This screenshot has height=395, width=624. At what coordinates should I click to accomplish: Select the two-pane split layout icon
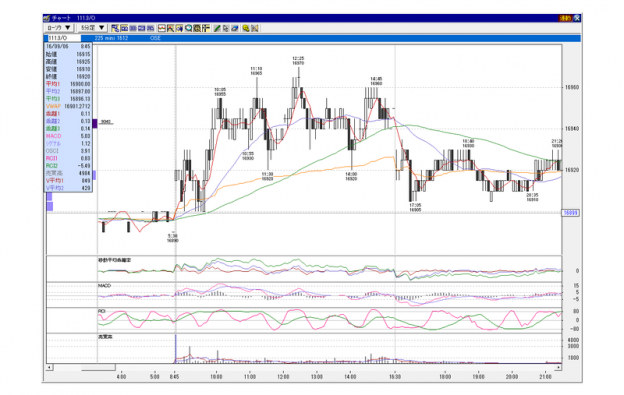click(x=124, y=28)
